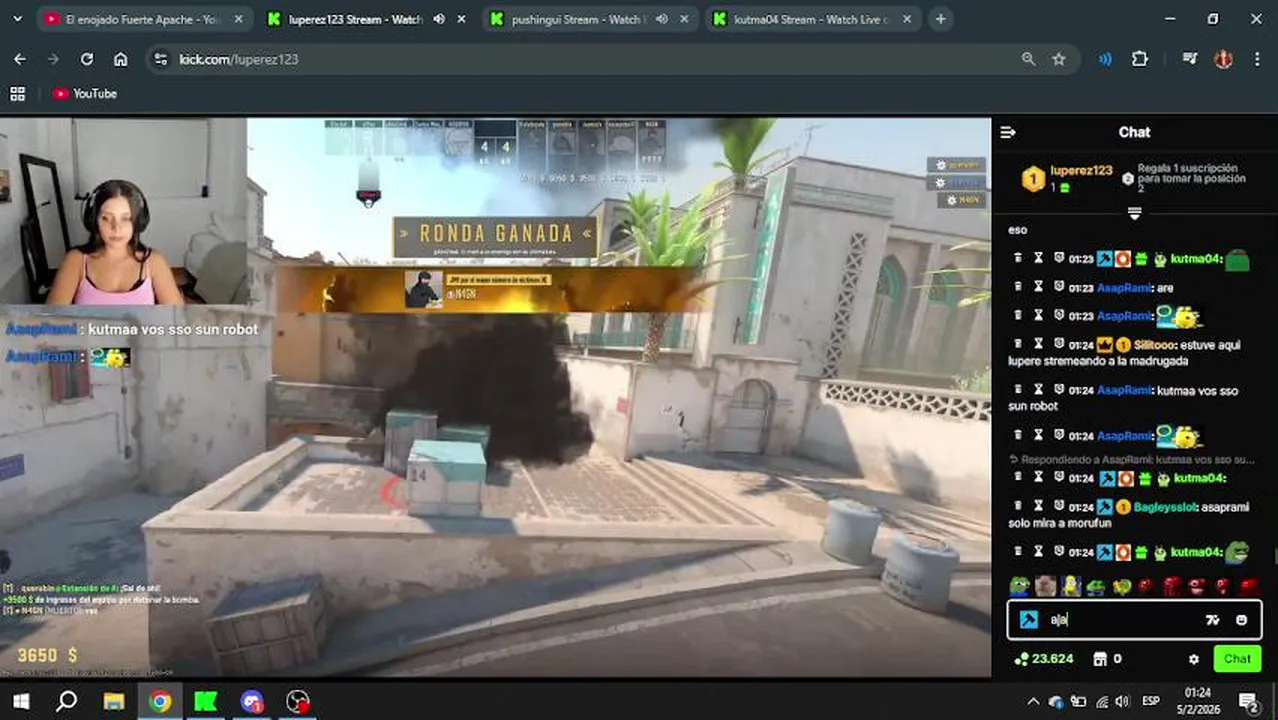Close the YouTube 'El enojado' tab
Screen dimensions: 1278x720
(x=237, y=19)
